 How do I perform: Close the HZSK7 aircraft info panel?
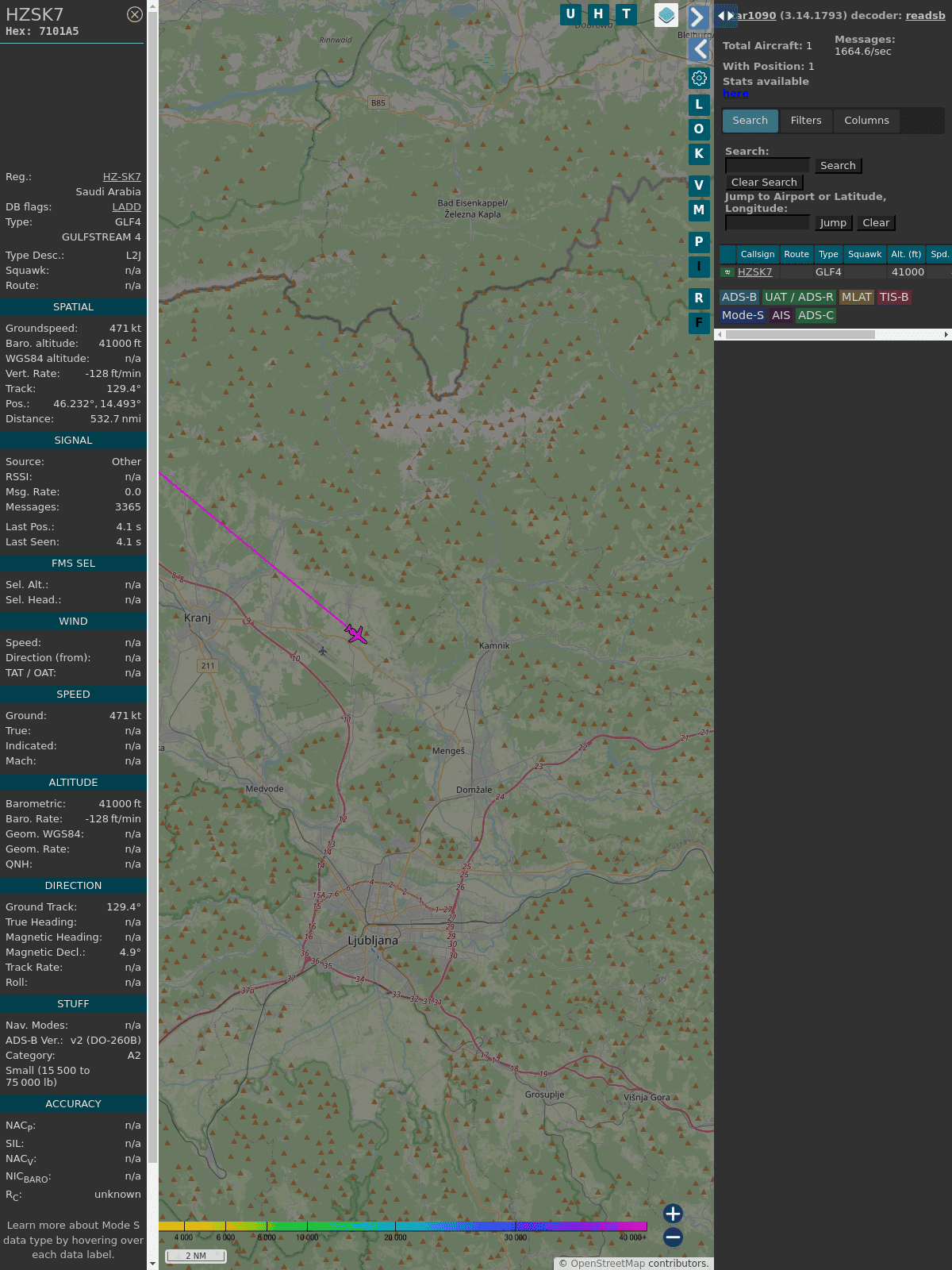(x=135, y=14)
